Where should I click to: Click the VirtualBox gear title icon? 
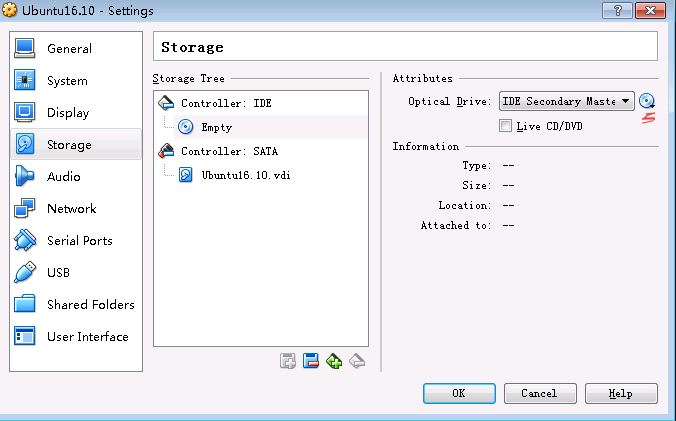pyautogui.click(x=9, y=10)
